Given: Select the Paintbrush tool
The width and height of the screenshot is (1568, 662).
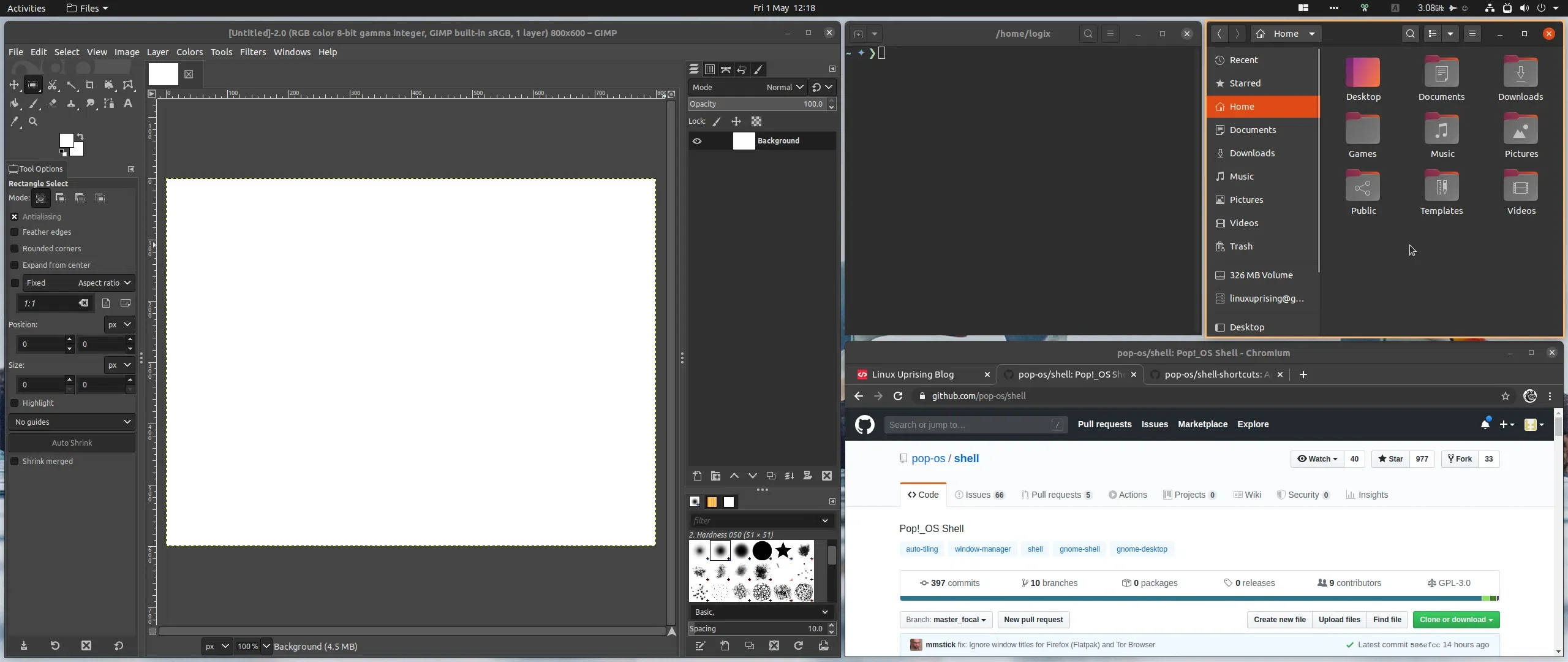Looking at the screenshot, I should (x=33, y=104).
